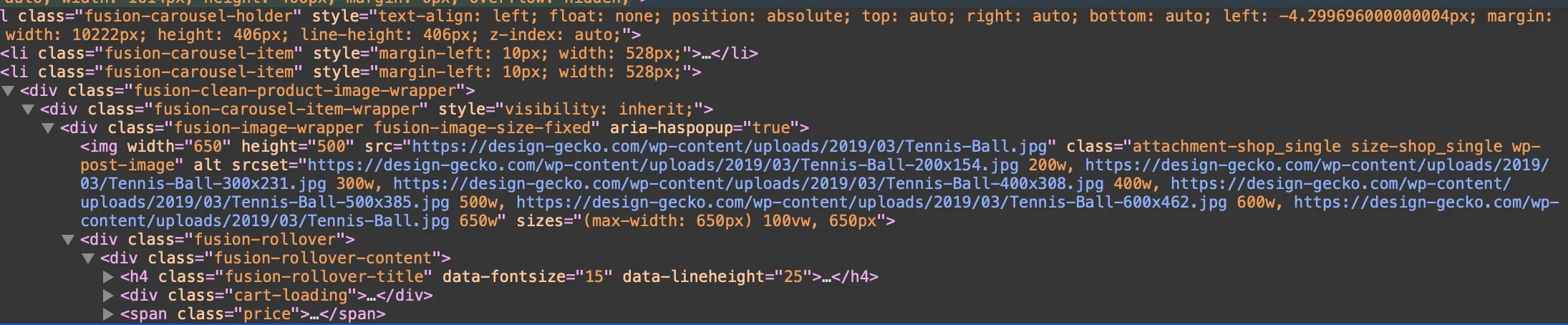This screenshot has height=325, width=1568.
Task: Collapse the fusion-image-wrapper fusion-image-size-fixed div
Action: 48,128
